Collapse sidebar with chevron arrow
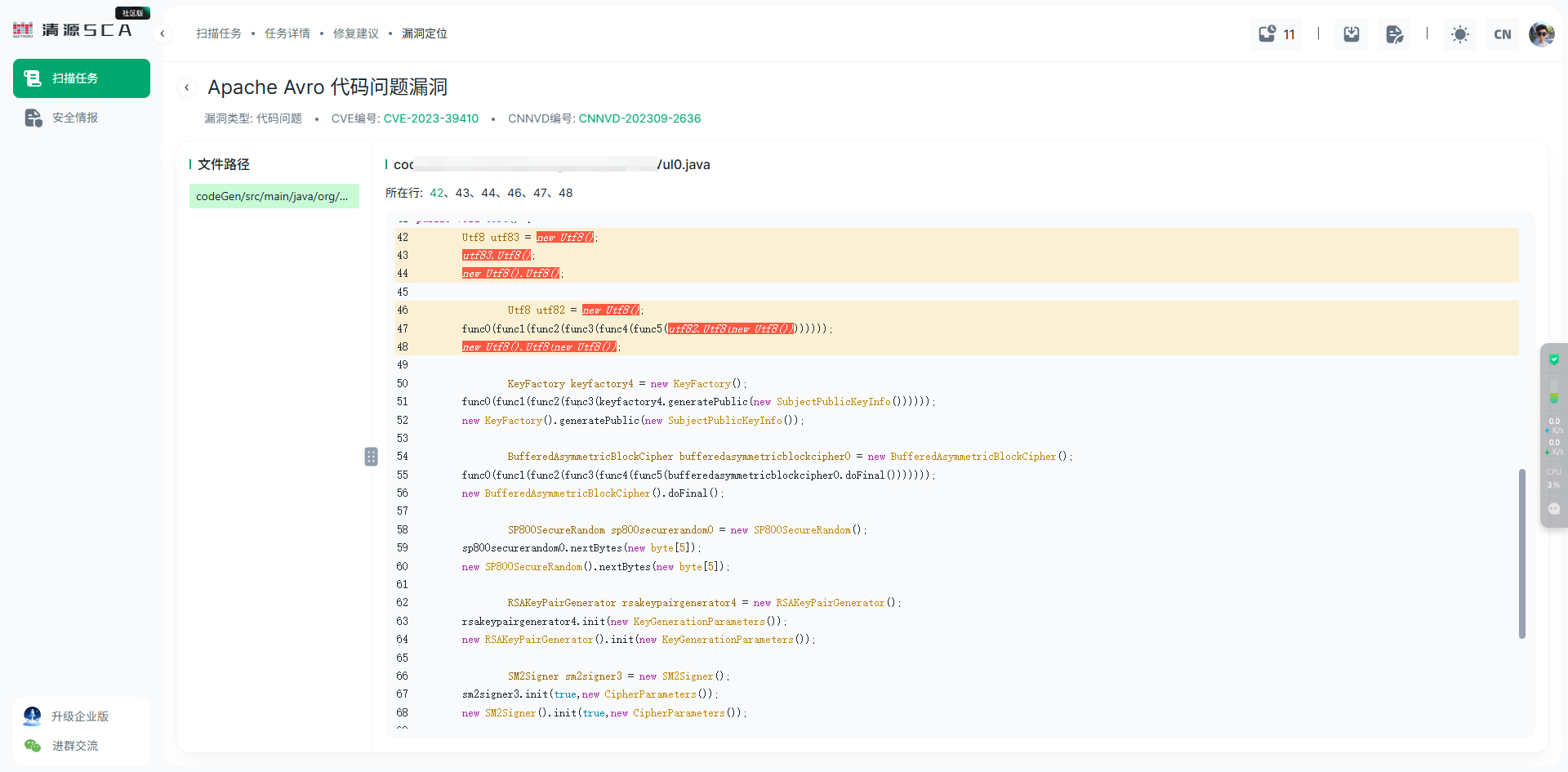 [163, 33]
